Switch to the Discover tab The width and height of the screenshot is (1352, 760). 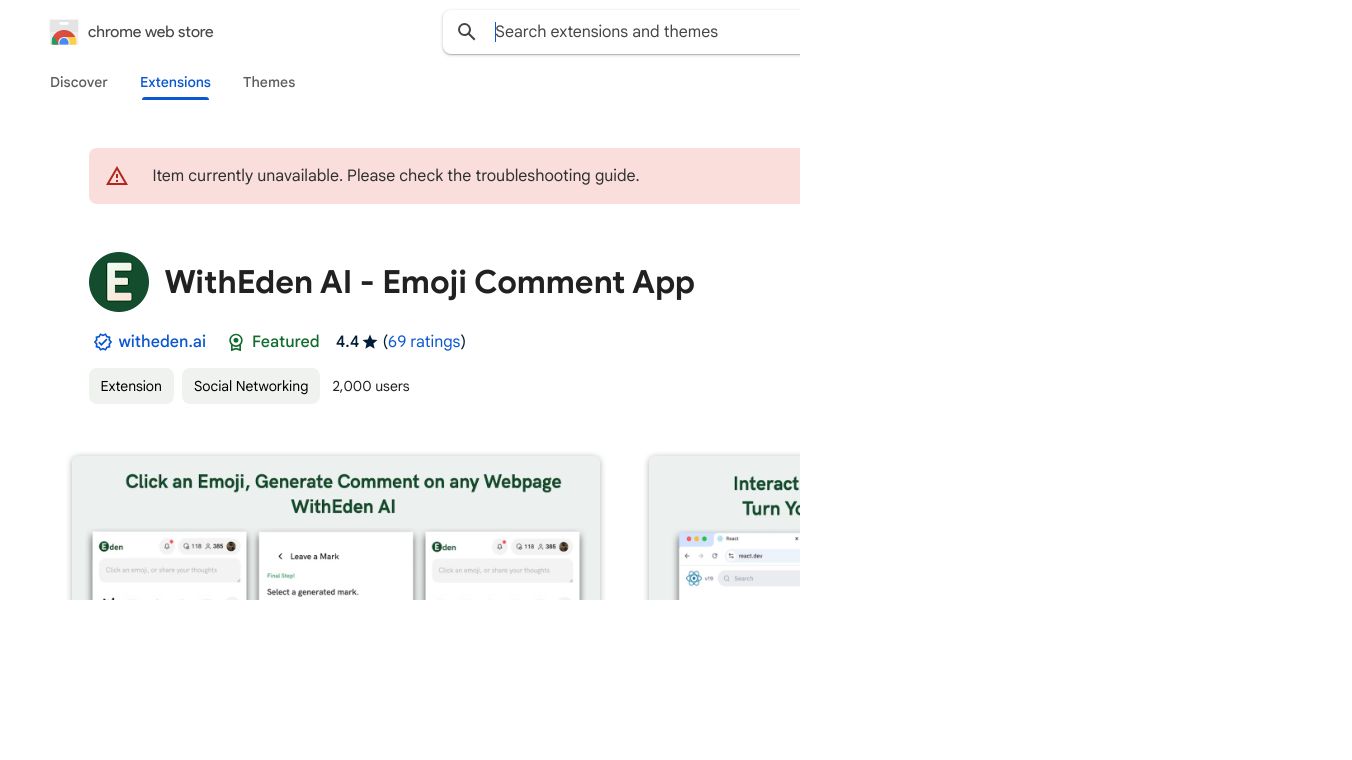[79, 82]
